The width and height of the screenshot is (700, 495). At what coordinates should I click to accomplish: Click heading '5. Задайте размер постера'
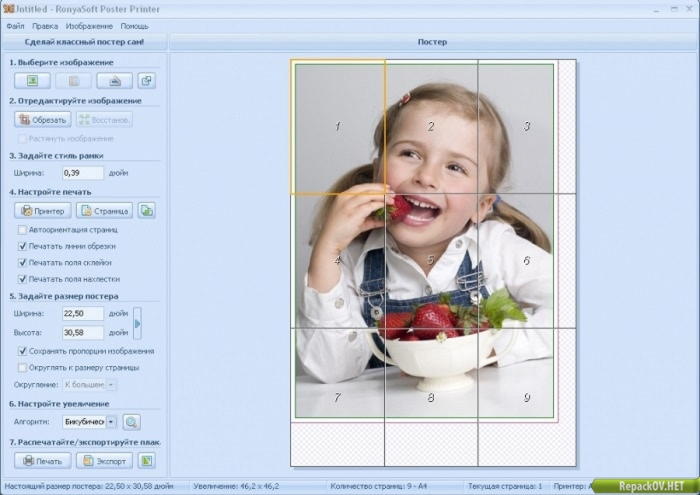tap(64, 296)
